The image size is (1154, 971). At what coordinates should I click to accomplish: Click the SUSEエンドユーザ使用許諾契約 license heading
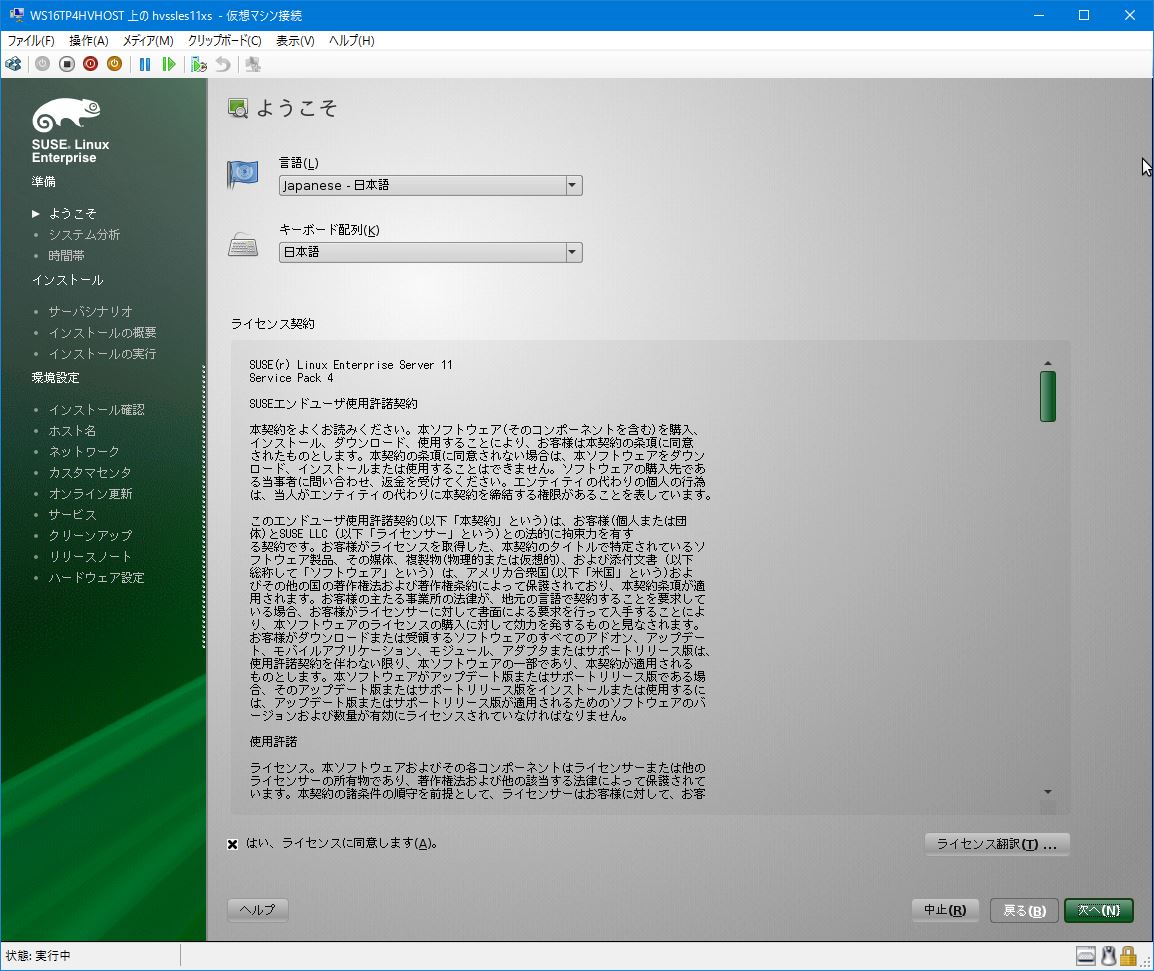pos(333,404)
